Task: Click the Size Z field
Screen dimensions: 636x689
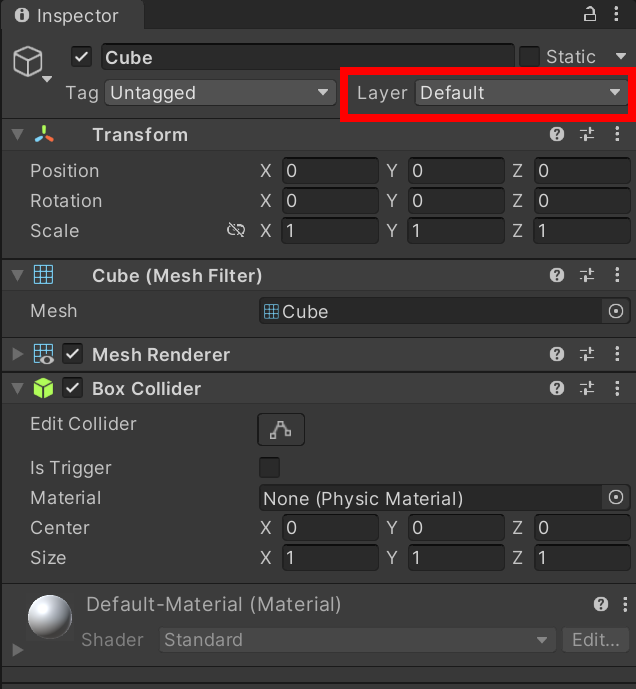Action: 582,557
